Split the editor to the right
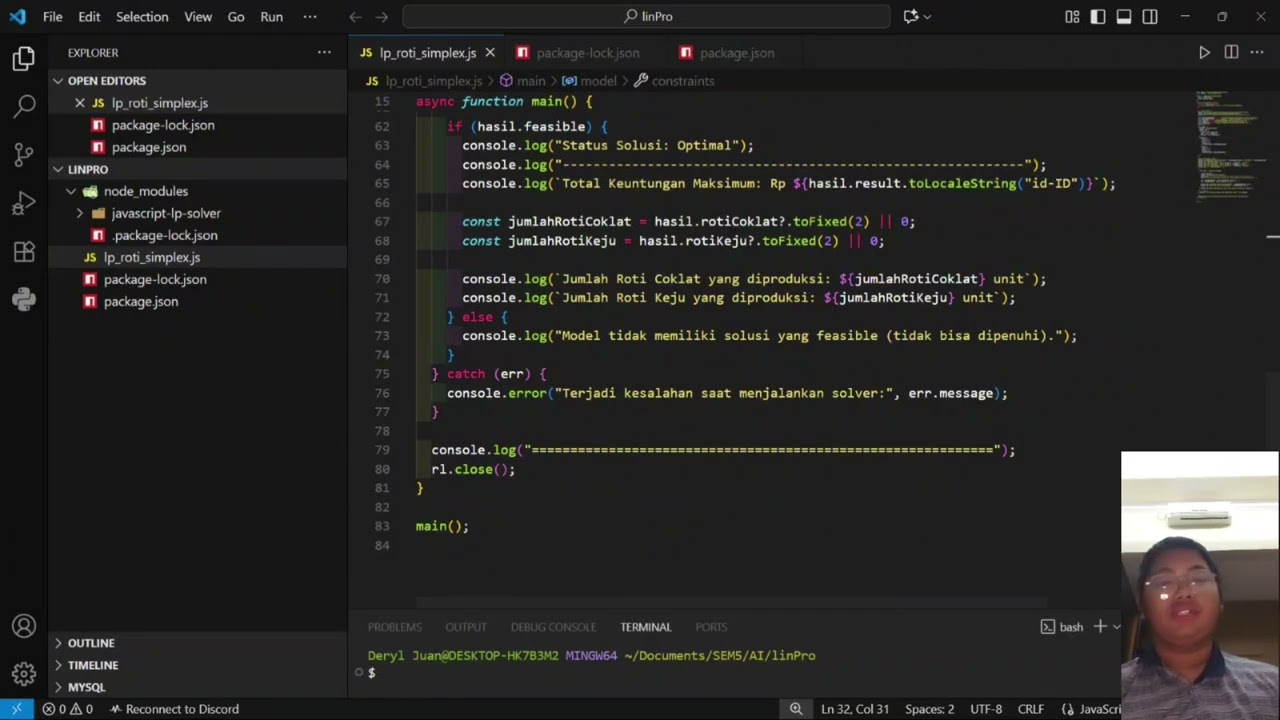The width and height of the screenshot is (1280, 720). tap(1231, 53)
